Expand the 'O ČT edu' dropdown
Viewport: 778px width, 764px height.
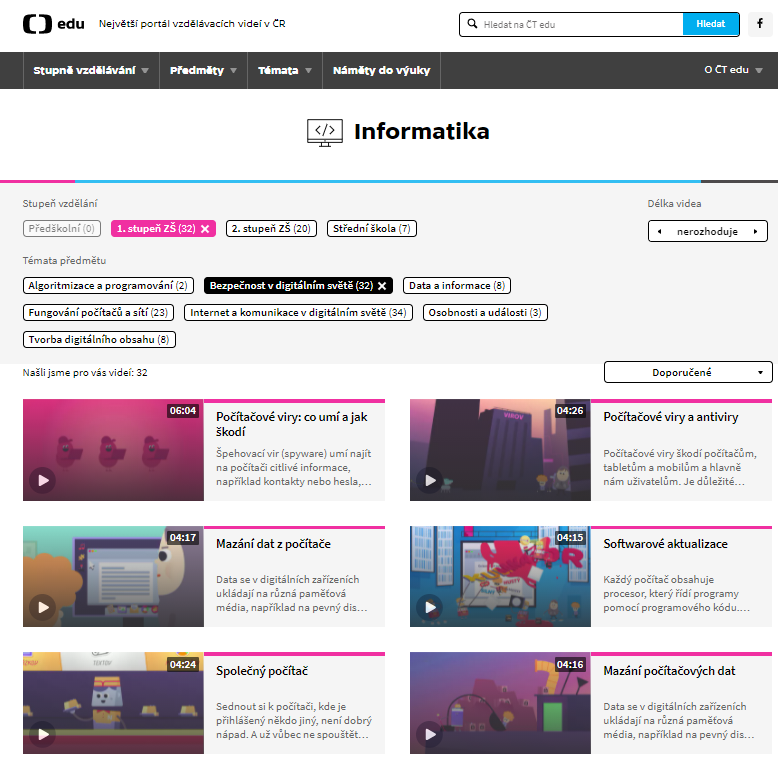(733, 71)
